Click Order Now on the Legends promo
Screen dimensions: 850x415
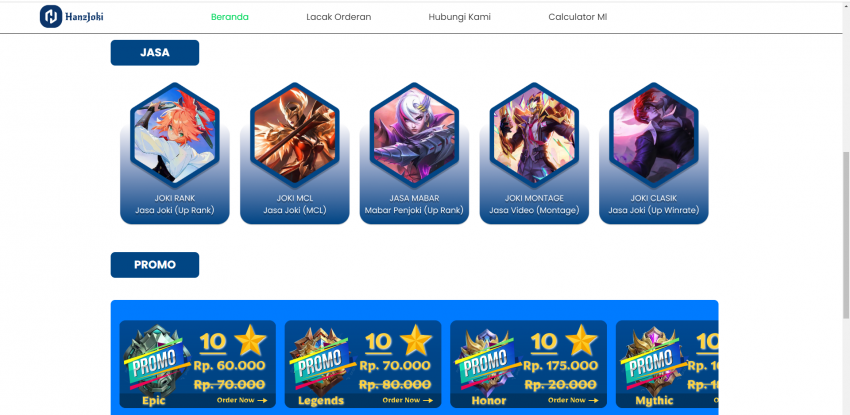coord(408,400)
